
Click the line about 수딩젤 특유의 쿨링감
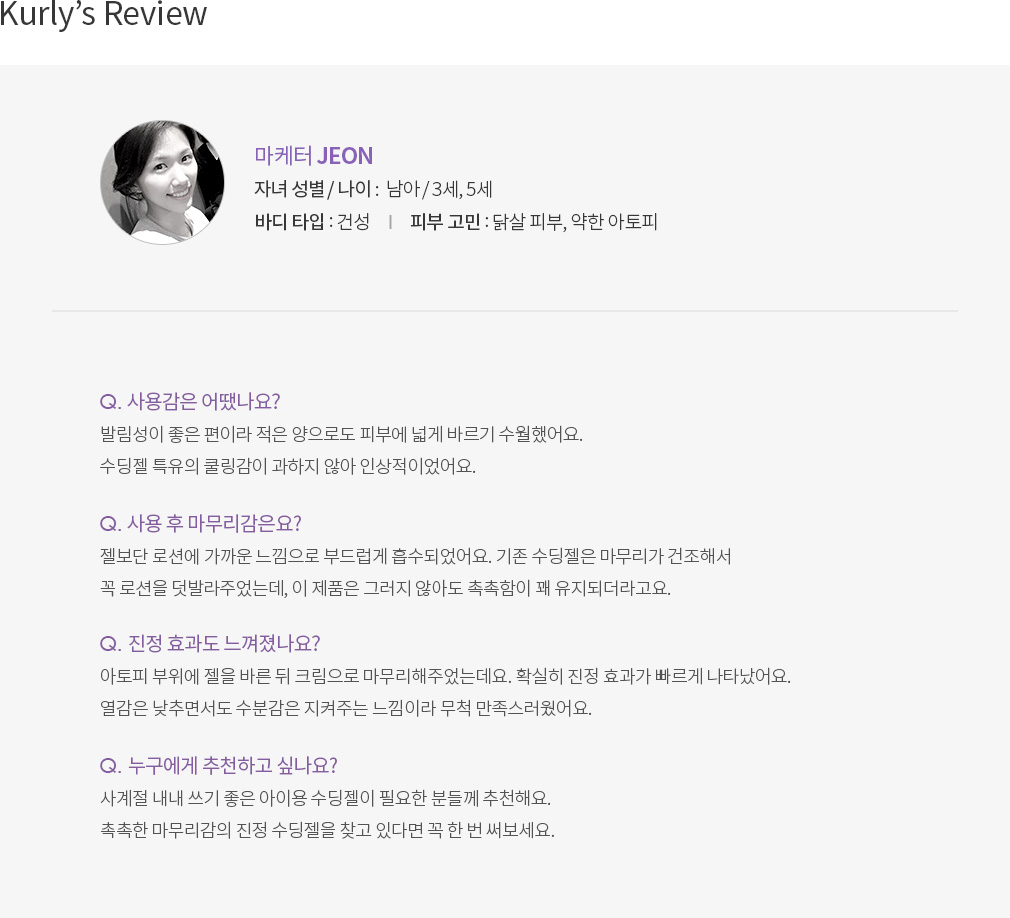288,466
